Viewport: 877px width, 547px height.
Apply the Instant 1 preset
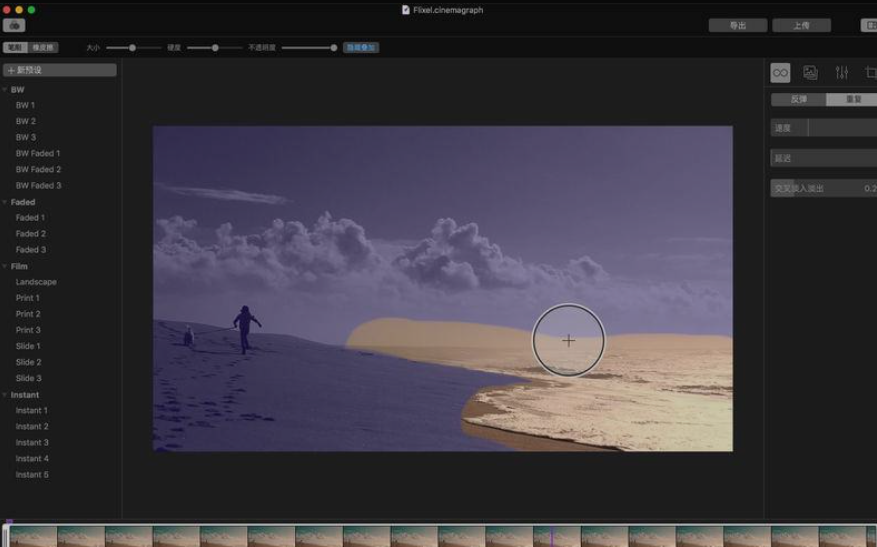(31, 411)
